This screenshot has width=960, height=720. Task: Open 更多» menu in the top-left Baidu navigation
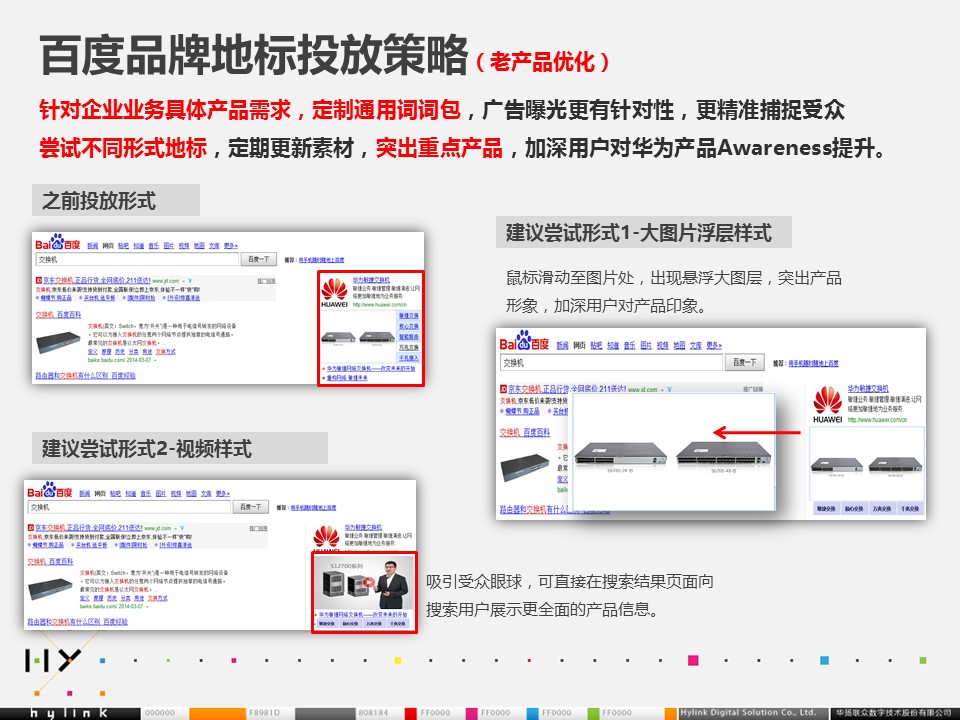[231, 245]
